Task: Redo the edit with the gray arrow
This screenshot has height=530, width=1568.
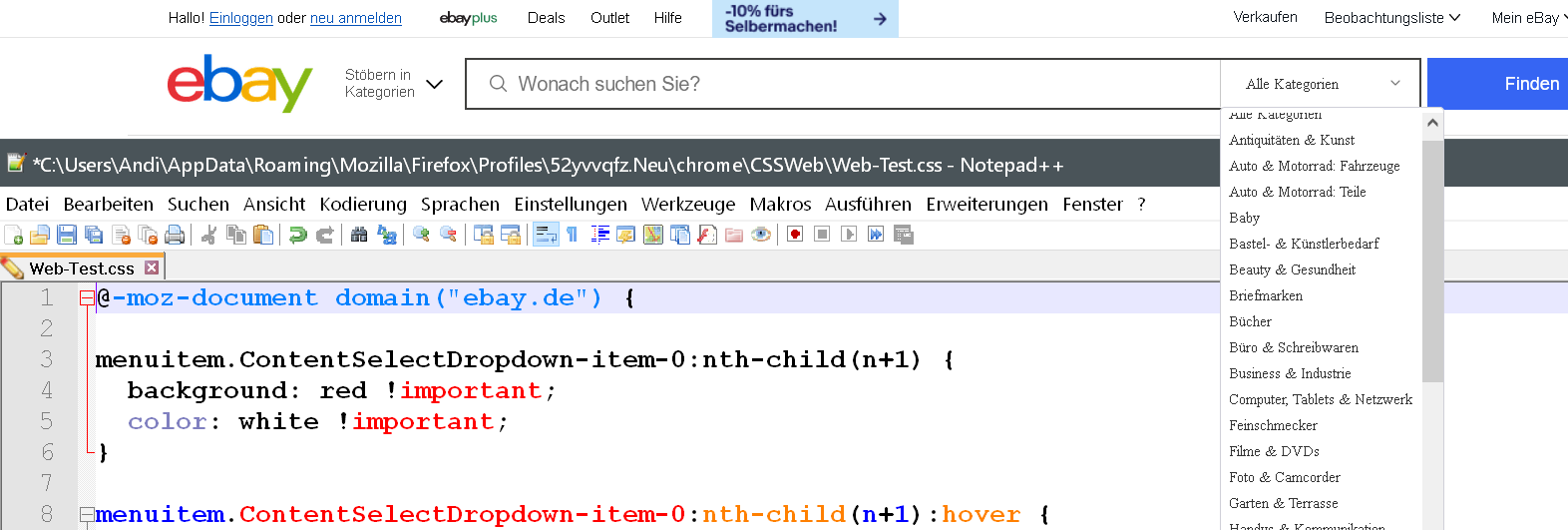Action: click(325, 235)
